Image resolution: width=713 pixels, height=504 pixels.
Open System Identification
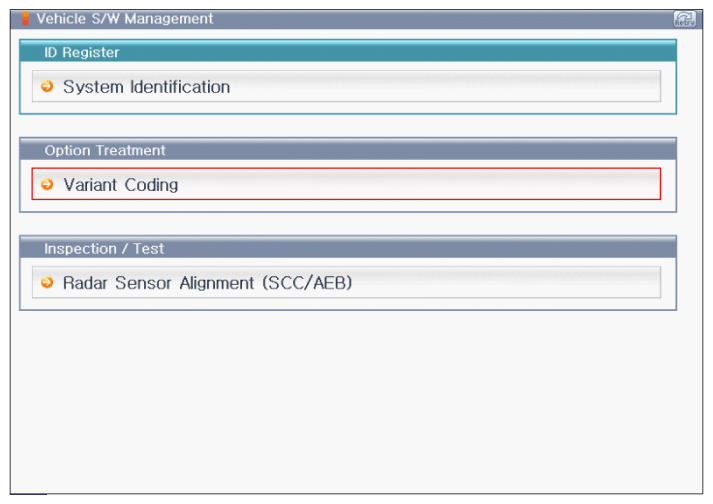click(x=146, y=87)
